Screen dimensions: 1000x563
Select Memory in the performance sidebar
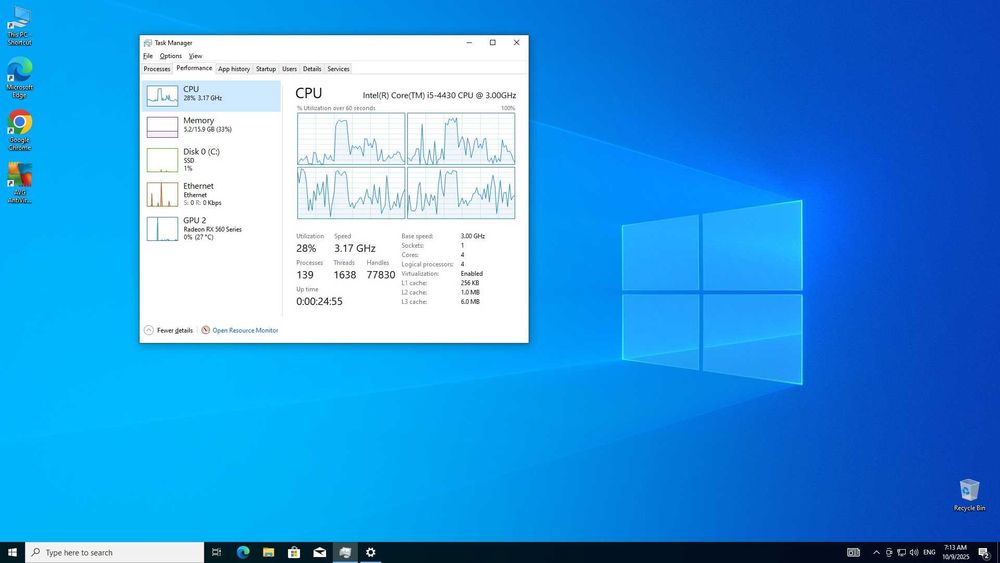coord(211,127)
